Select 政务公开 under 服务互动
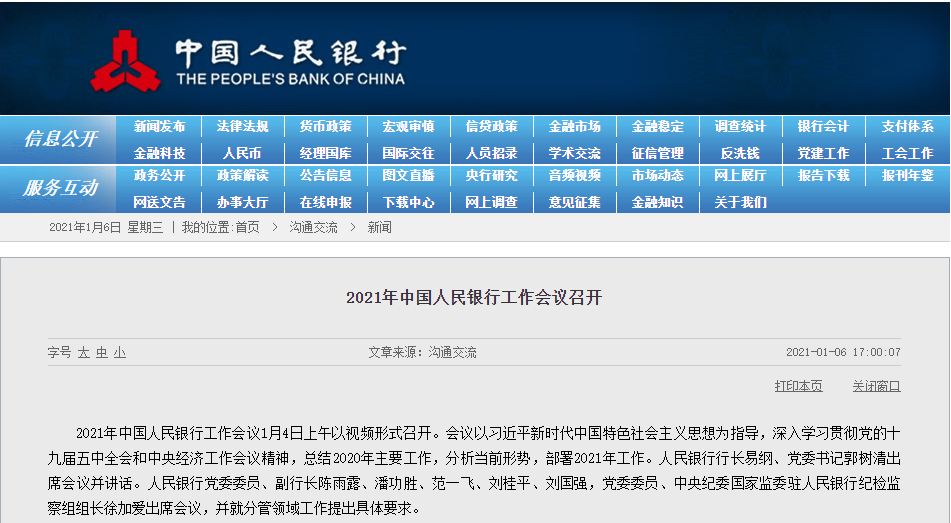 [x=159, y=176]
